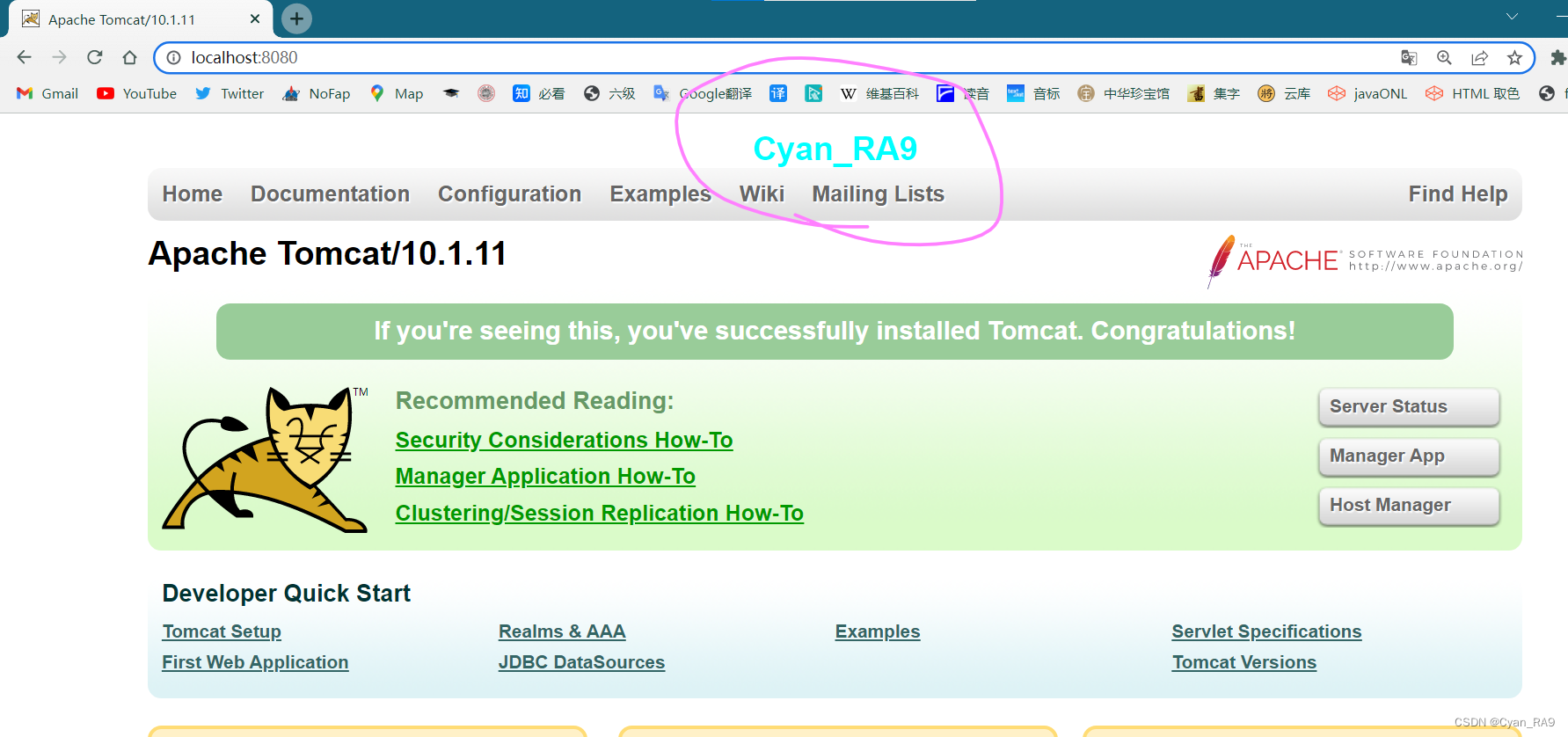The image size is (1568, 737).
Task: Open the Map bookmark
Action: pyautogui.click(x=397, y=93)
